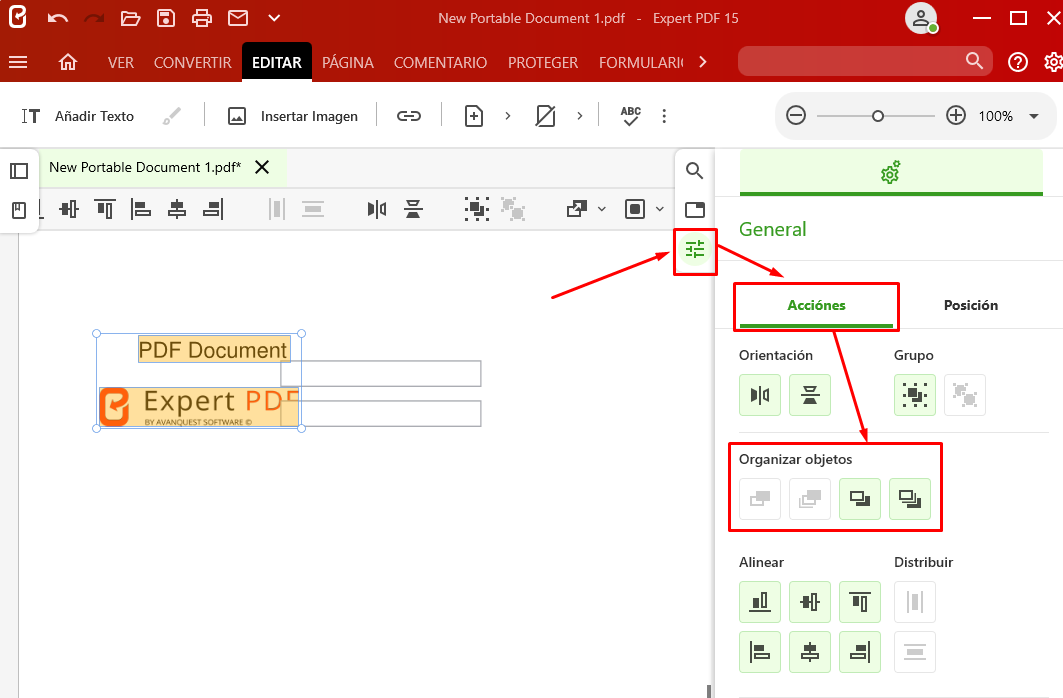Click Insertar Imagen button
Image resolution: width=1063 pixels, height=698 pixels.
tap(293, 116)
